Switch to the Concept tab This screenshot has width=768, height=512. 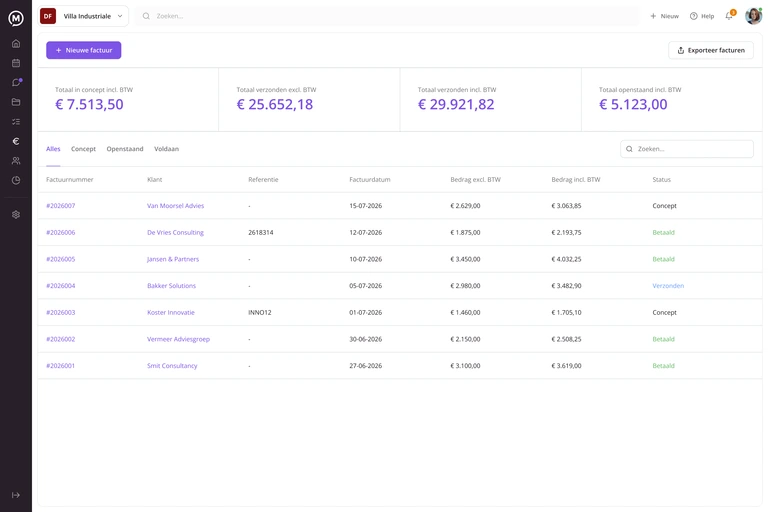[x=83, y=149]
